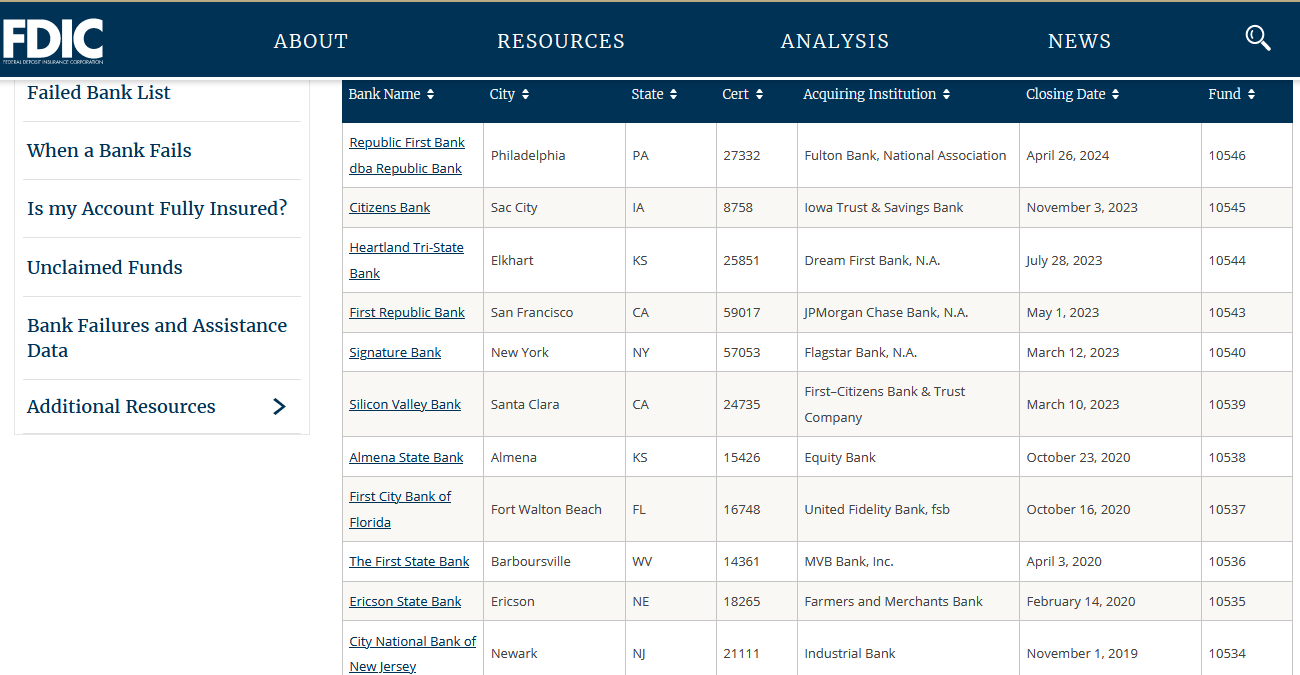Open the ABOUT menu
The height and width of the screenshot is (675, 1300).
(x=311, y=41)
